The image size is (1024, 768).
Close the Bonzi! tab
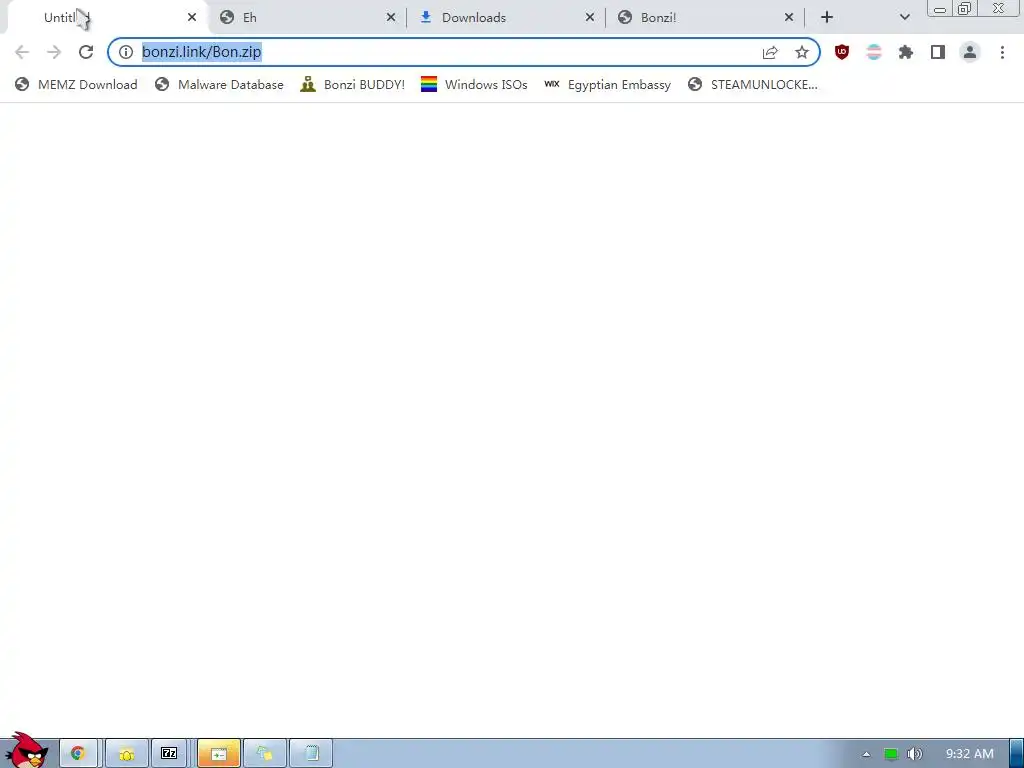point(789,18)
